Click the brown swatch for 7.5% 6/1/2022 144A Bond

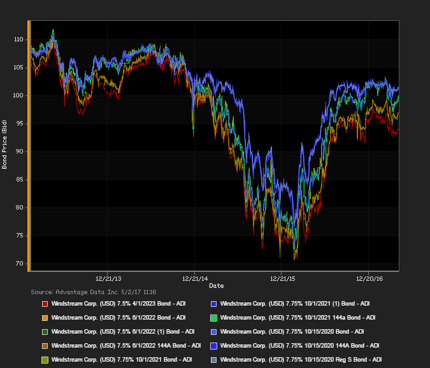45,346
